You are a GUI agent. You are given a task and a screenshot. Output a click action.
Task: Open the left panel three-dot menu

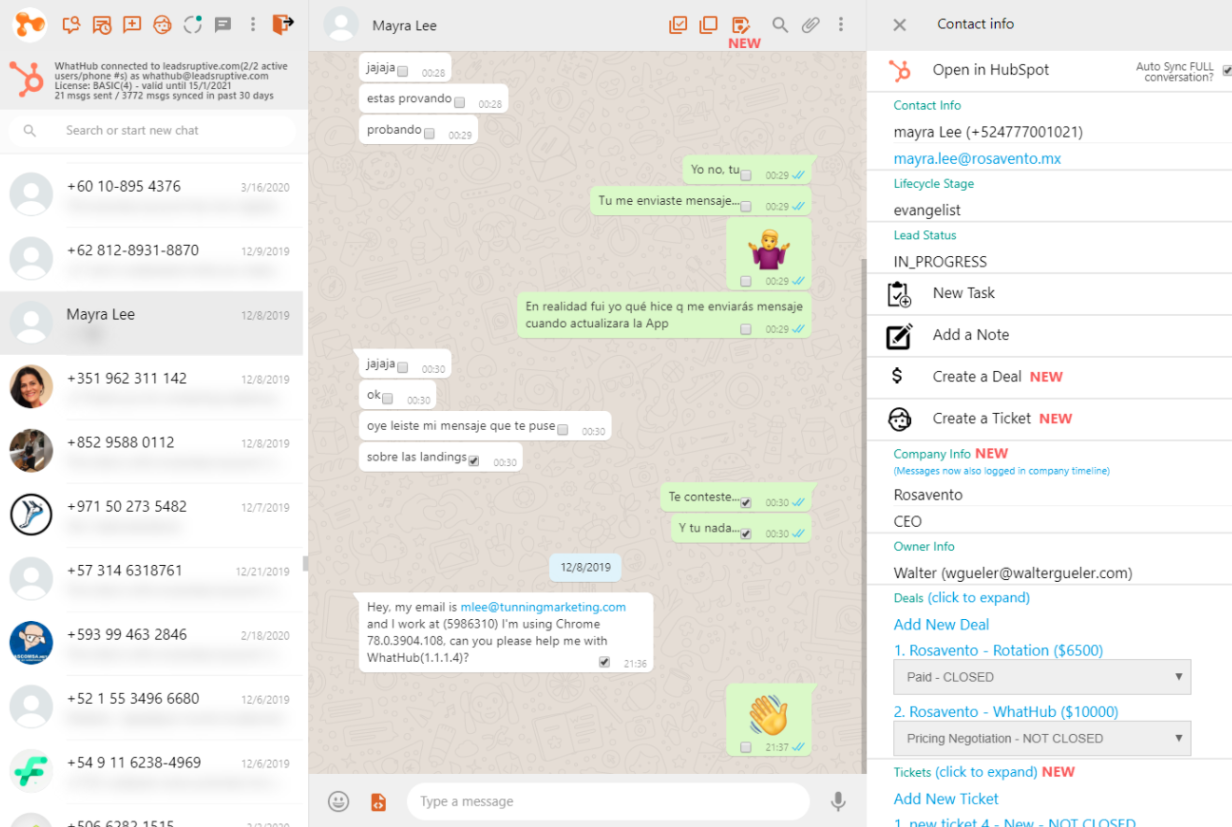click(x=254, y=24)
